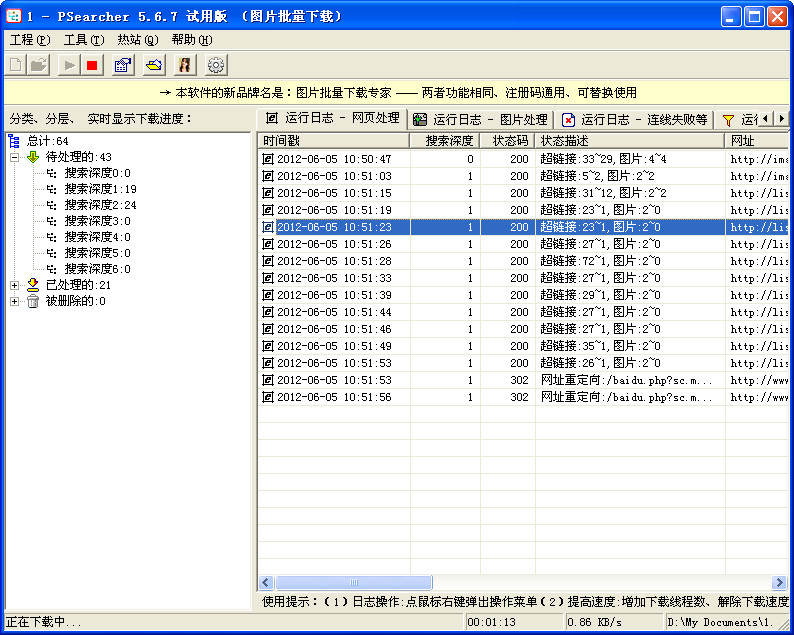Screen dimensions: 794x635
Task: Sort by the 时间戳 column header
Action: (x=333, y=140)
